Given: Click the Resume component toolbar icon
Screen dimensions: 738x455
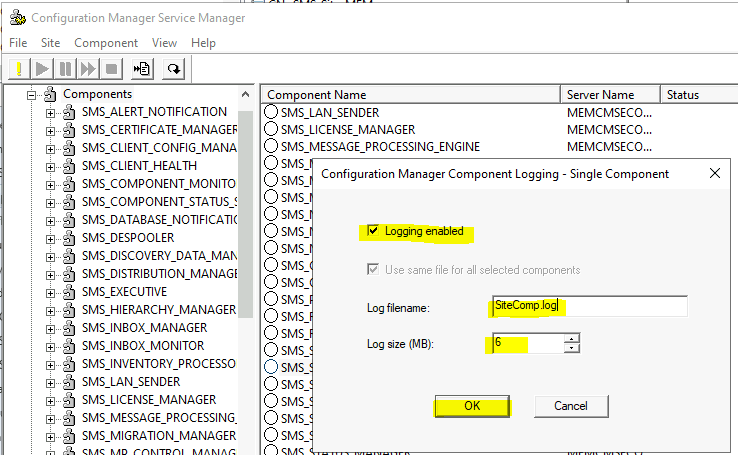Looking at the screenshot, I should (x=88, y=69).
